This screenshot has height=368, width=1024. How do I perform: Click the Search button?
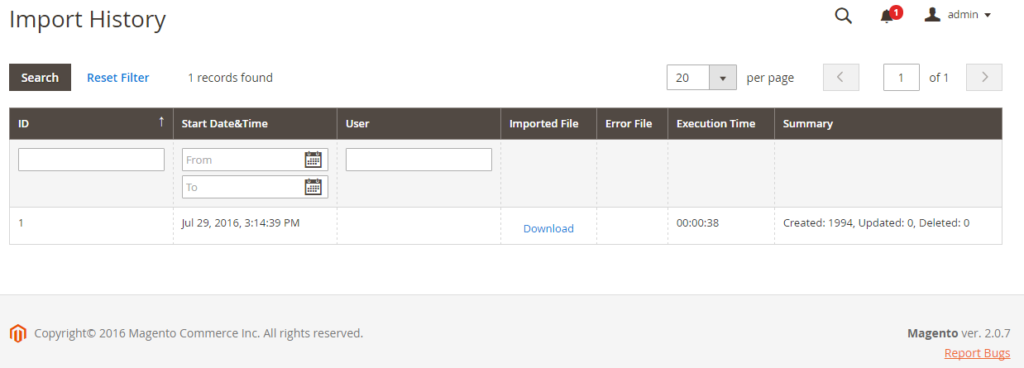tap(40, 78)
